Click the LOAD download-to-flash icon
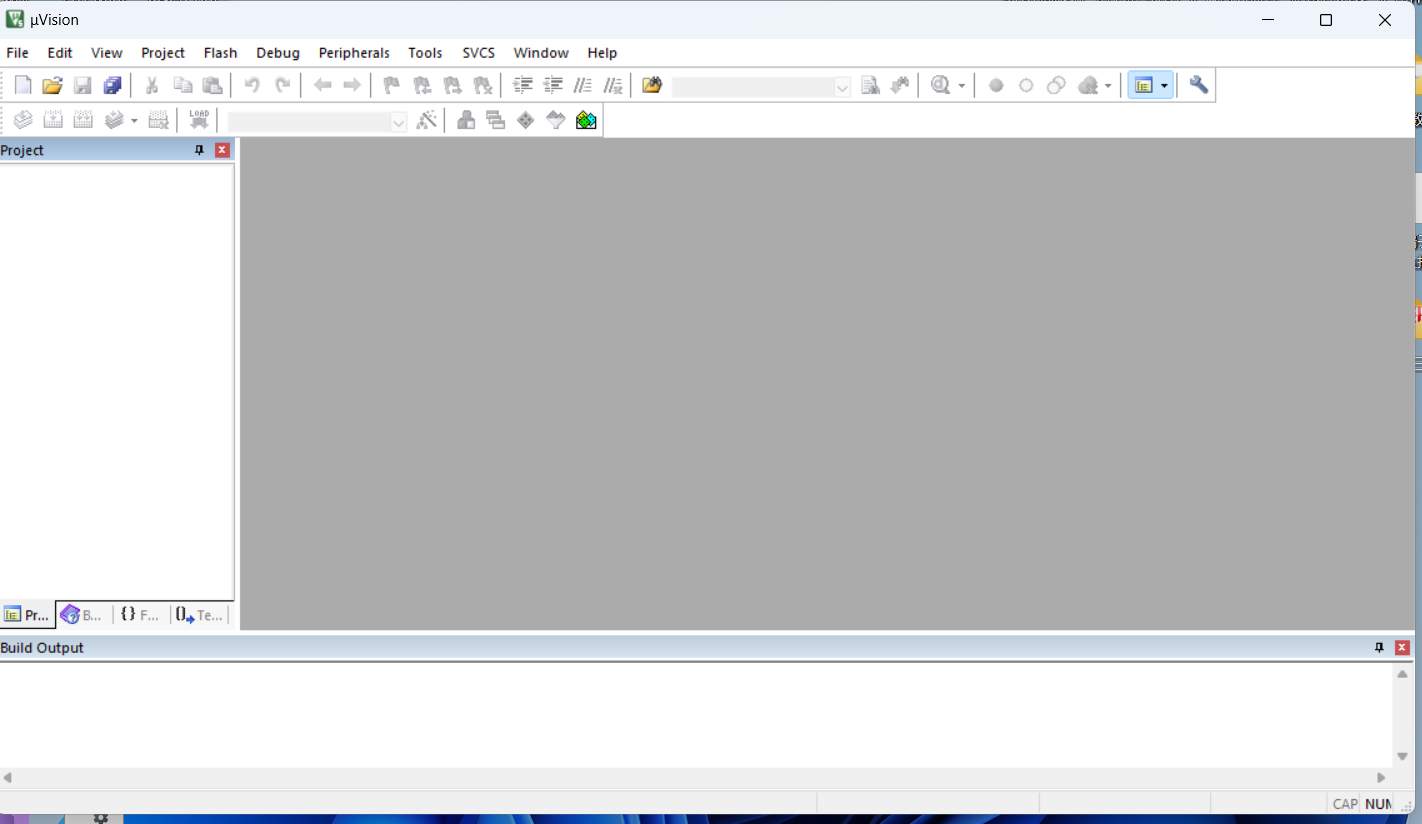Viewport: 1422px width, 824px height. (x=199, y=121)
